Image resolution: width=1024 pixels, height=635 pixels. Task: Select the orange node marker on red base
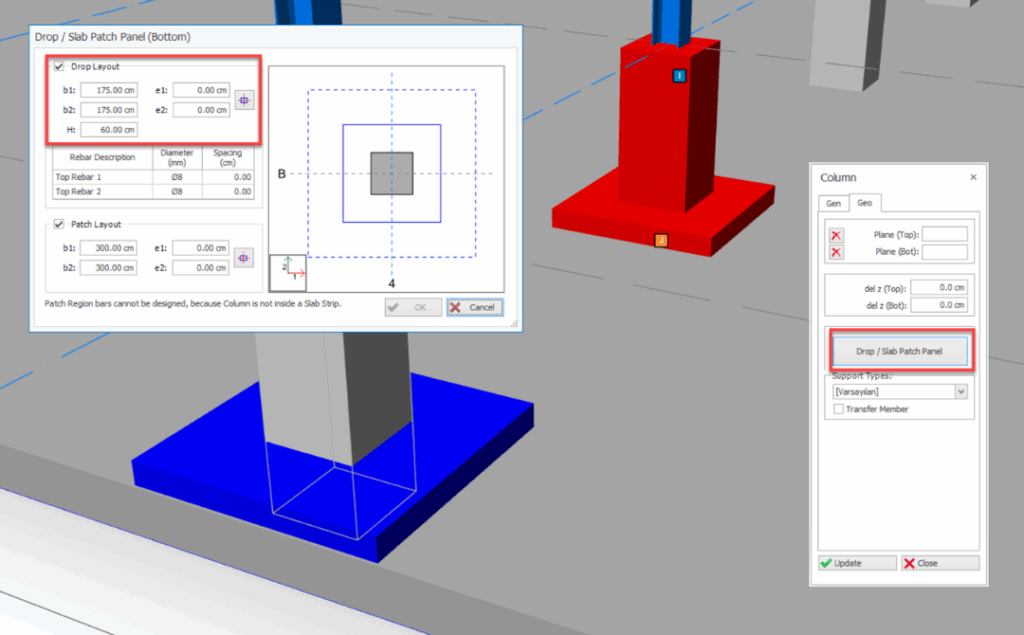coord(660,240)
